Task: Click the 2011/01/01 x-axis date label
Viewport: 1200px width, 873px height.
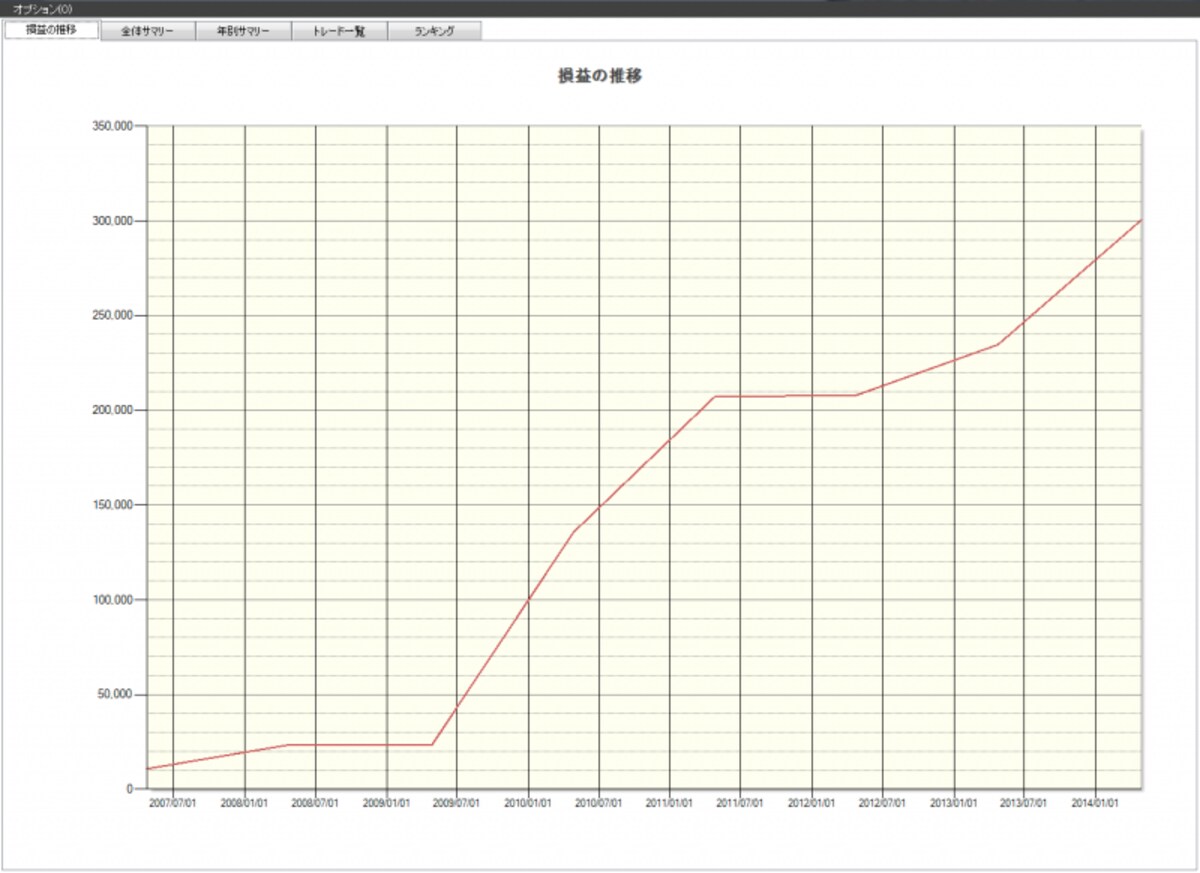Action: pyautogui.click(x=670, y=802)
